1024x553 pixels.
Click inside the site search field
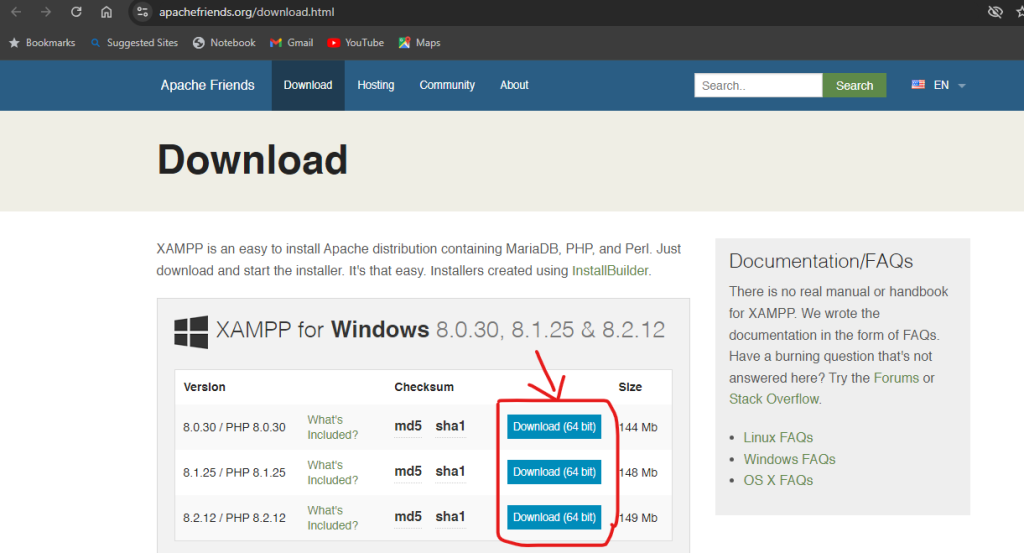pyautogui.click(x=757, y=86)
